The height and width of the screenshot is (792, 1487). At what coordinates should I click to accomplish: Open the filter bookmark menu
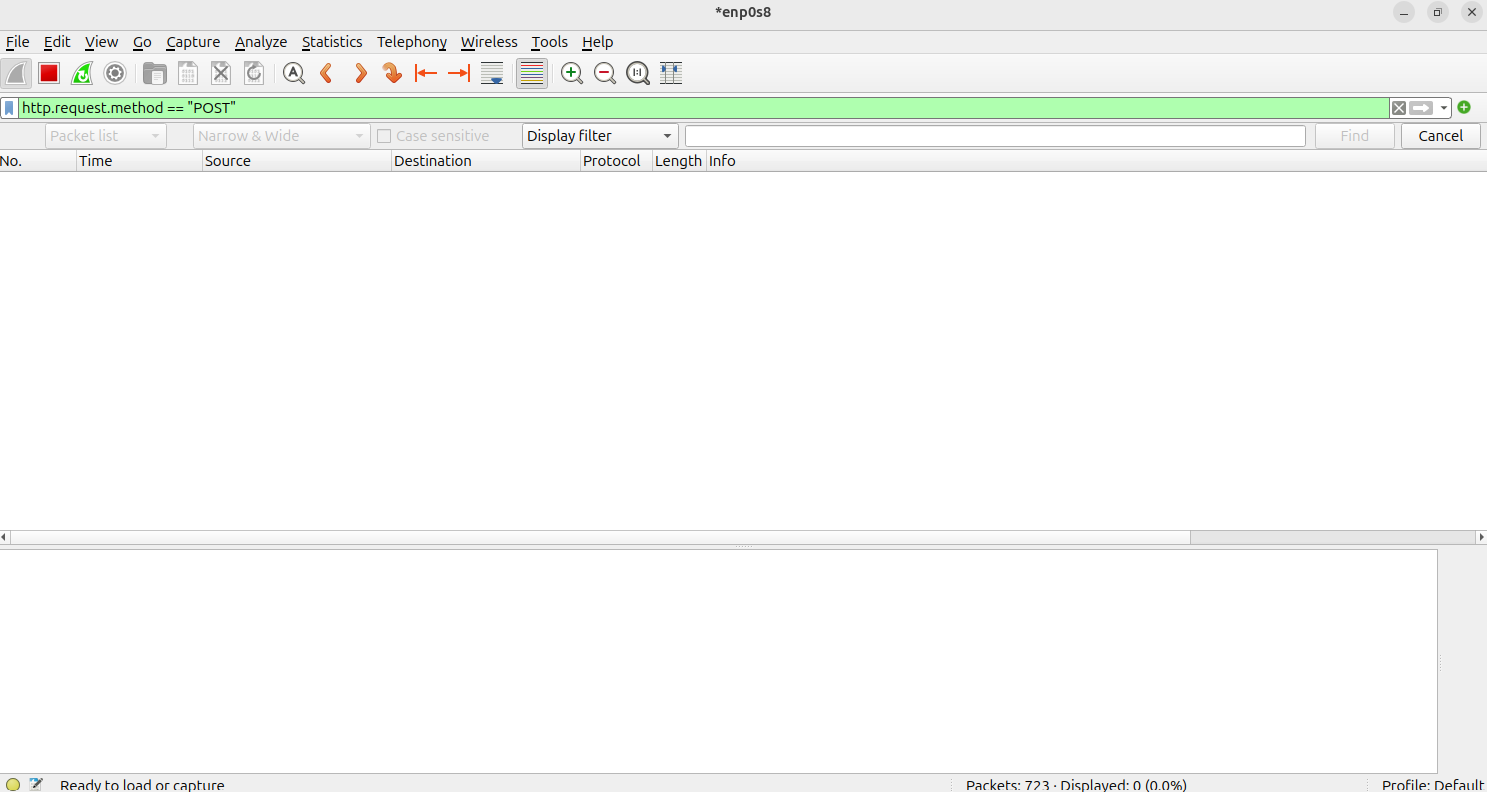point(9,108)
